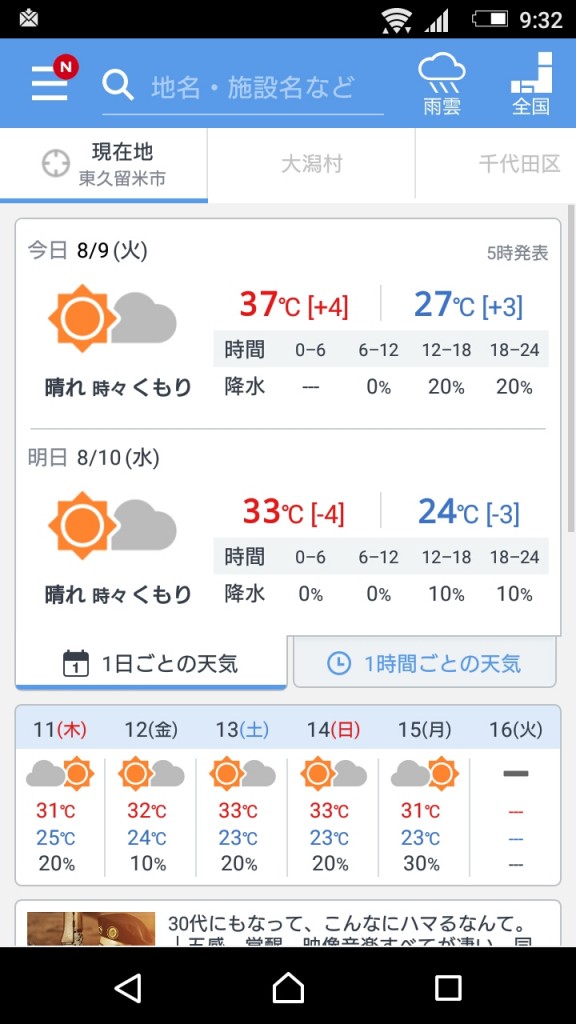Select the 1時間ごとの天気 tab

[424, 664]
